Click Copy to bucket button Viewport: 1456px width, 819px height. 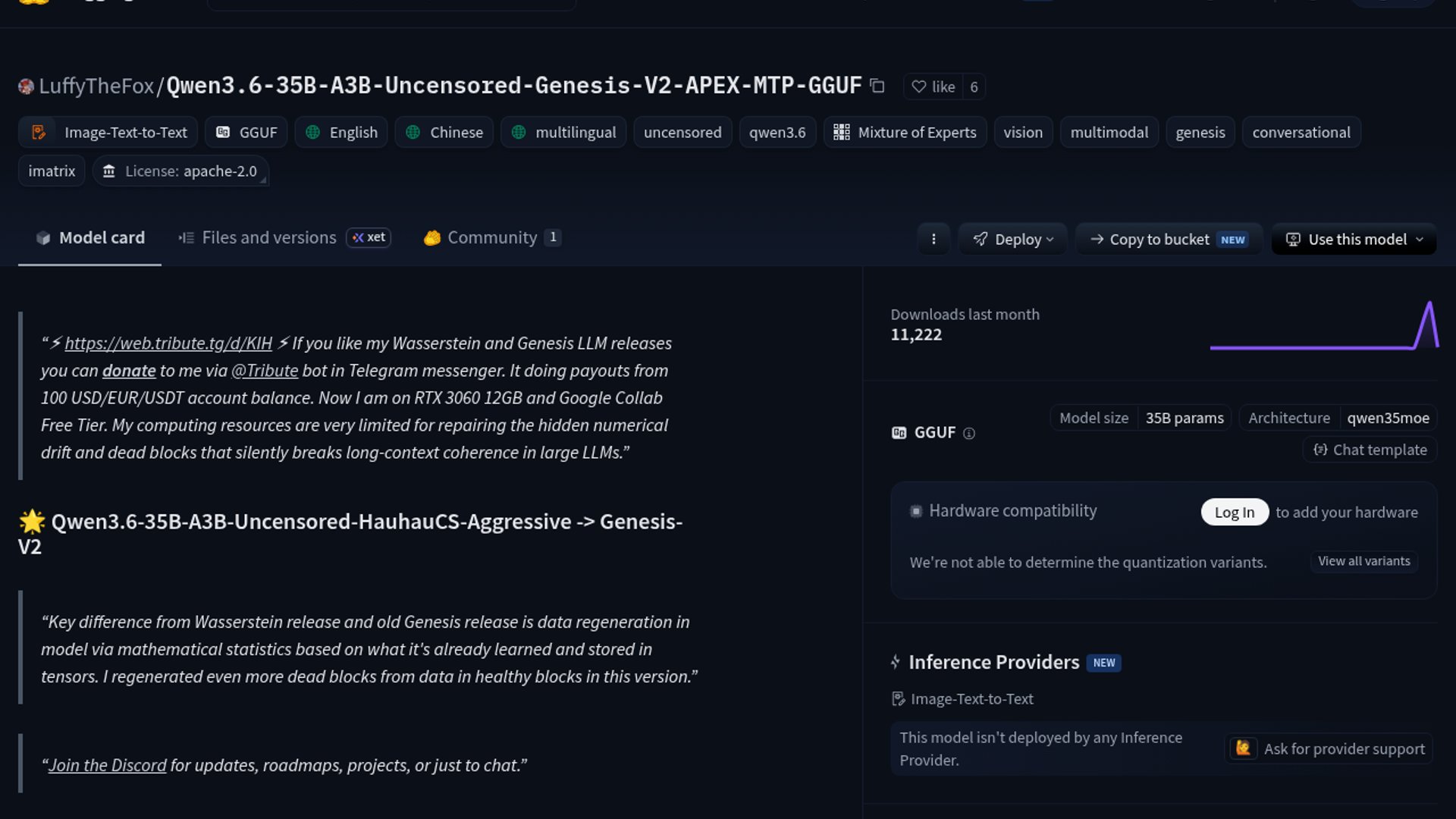click(1169, 239)
